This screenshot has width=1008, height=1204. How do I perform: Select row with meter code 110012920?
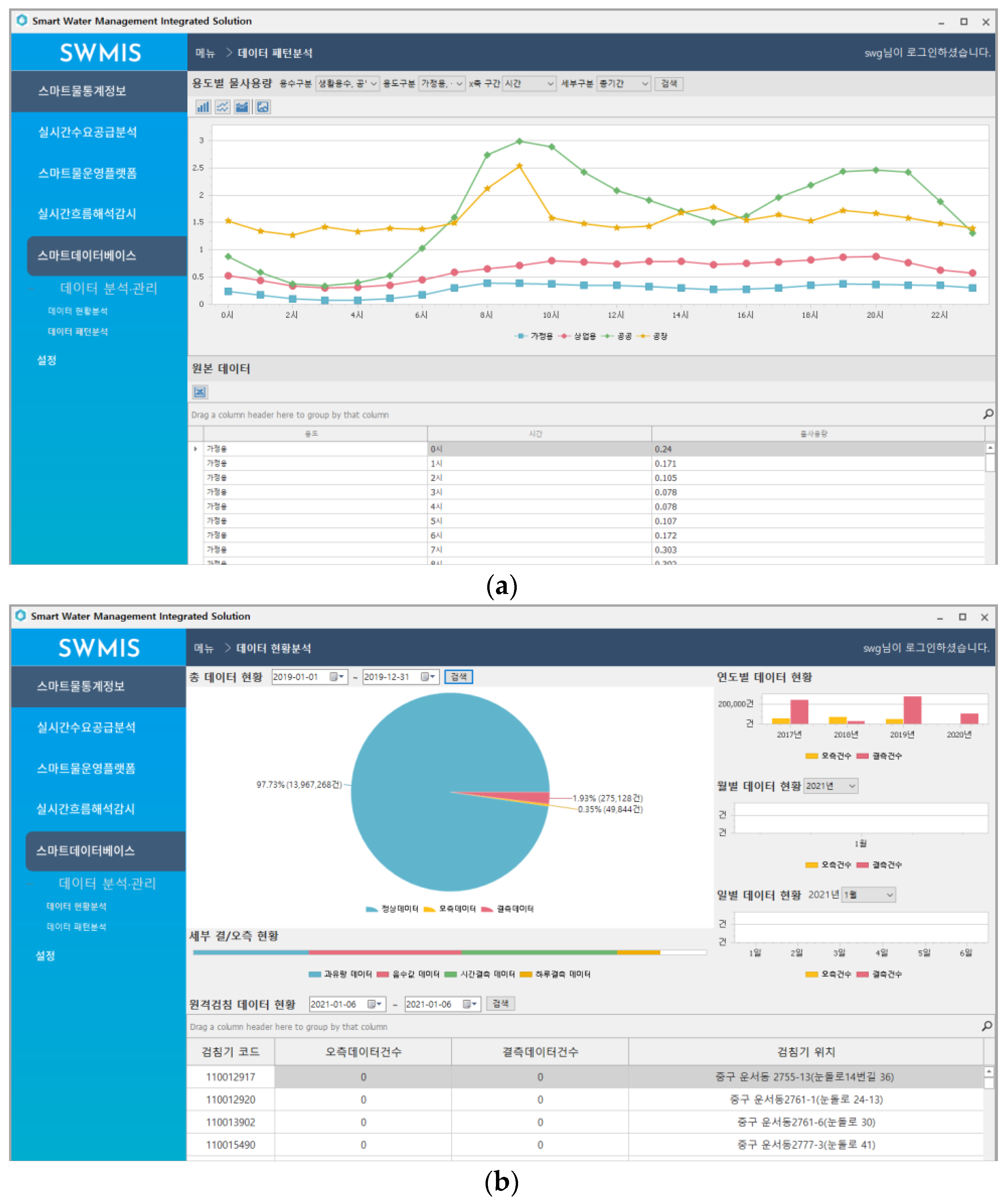click(230, 1100)
